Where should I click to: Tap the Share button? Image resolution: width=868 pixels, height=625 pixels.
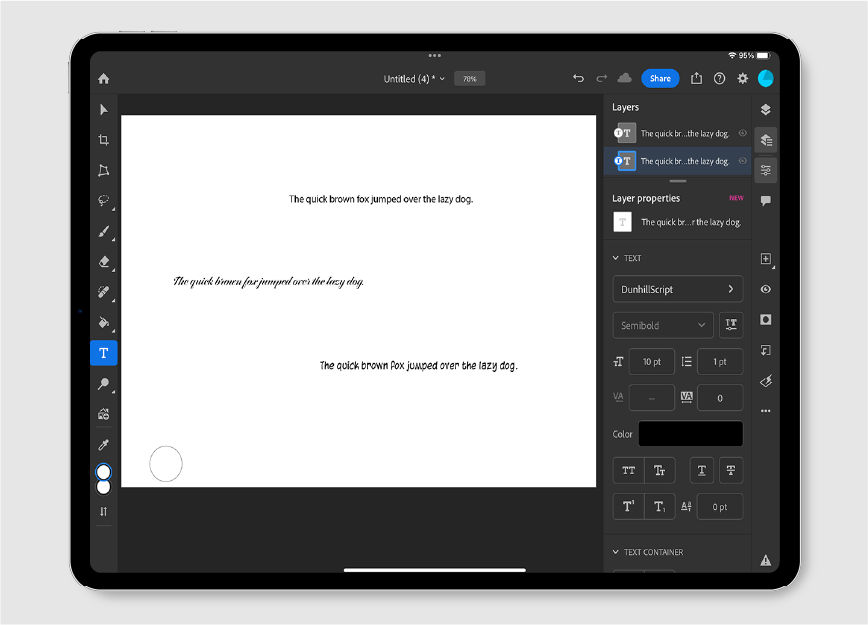coord(660,78)
